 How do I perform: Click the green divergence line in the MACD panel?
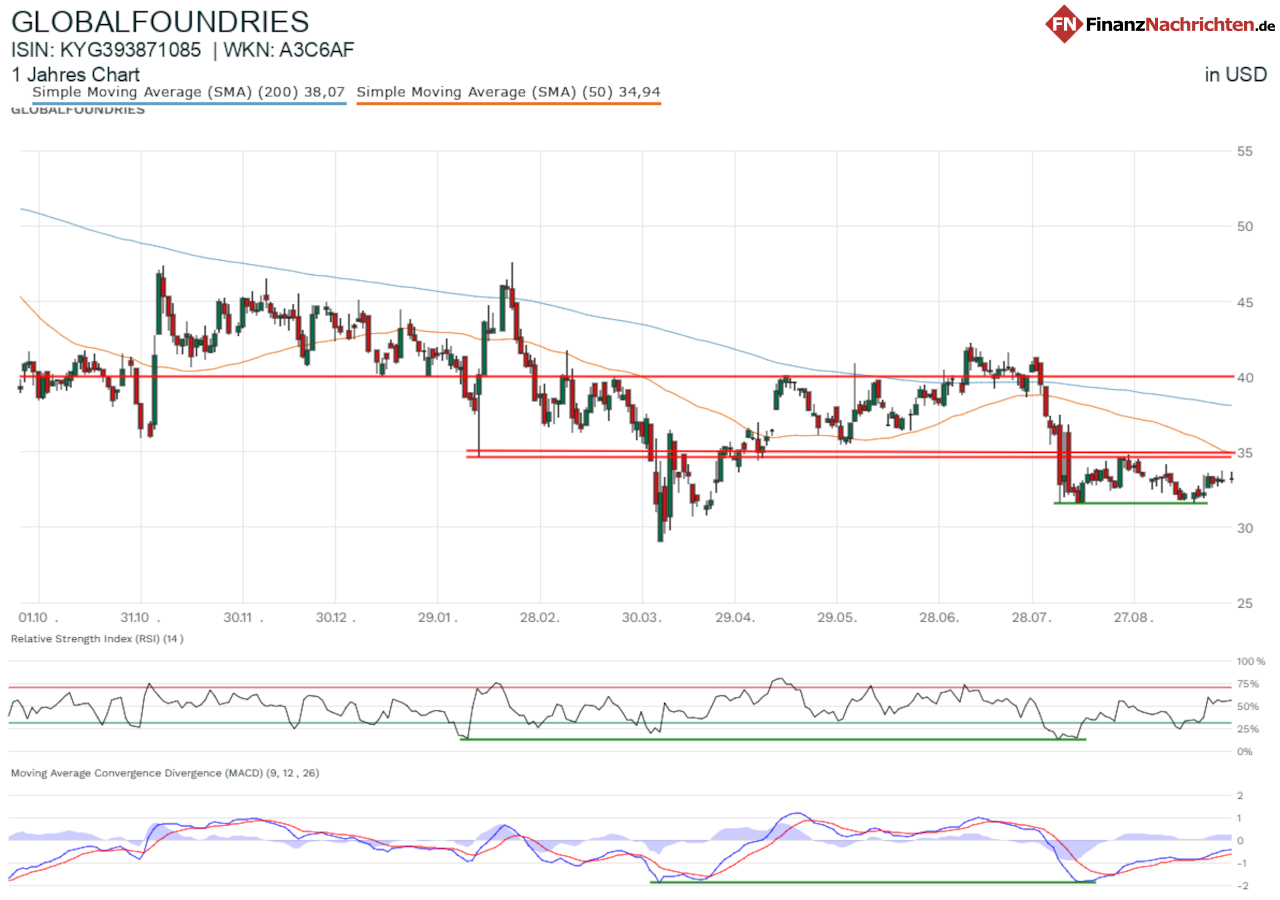click(x=873, y=882)
